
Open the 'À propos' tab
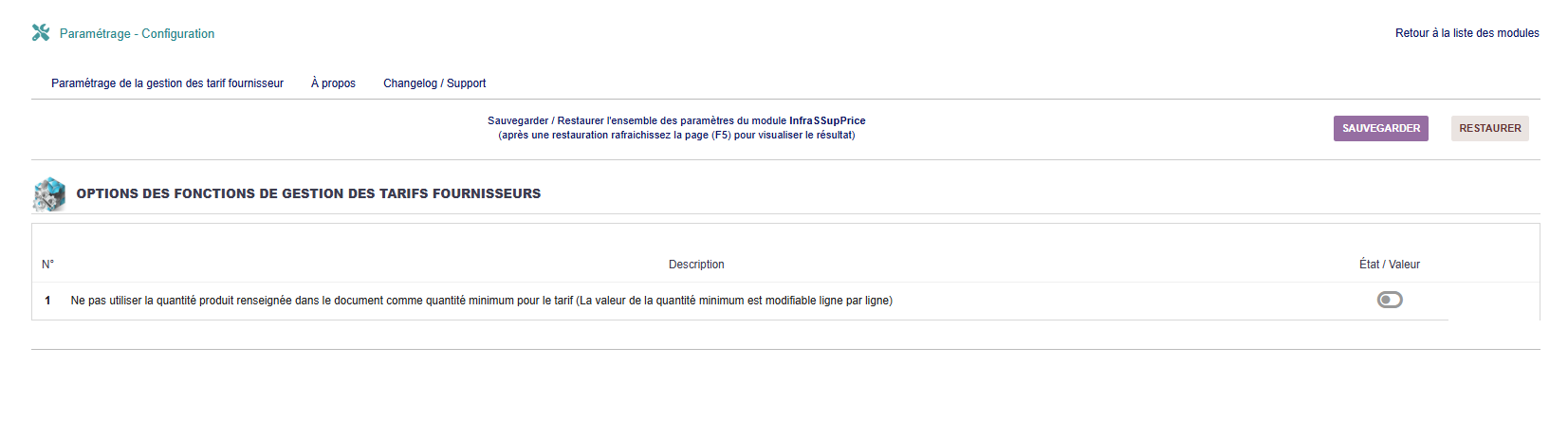coord(333,83)
